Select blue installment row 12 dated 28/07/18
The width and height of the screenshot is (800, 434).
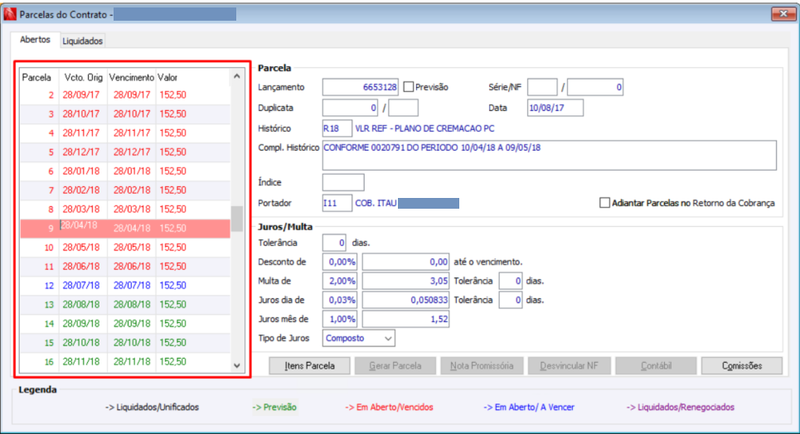pos(126,286)
